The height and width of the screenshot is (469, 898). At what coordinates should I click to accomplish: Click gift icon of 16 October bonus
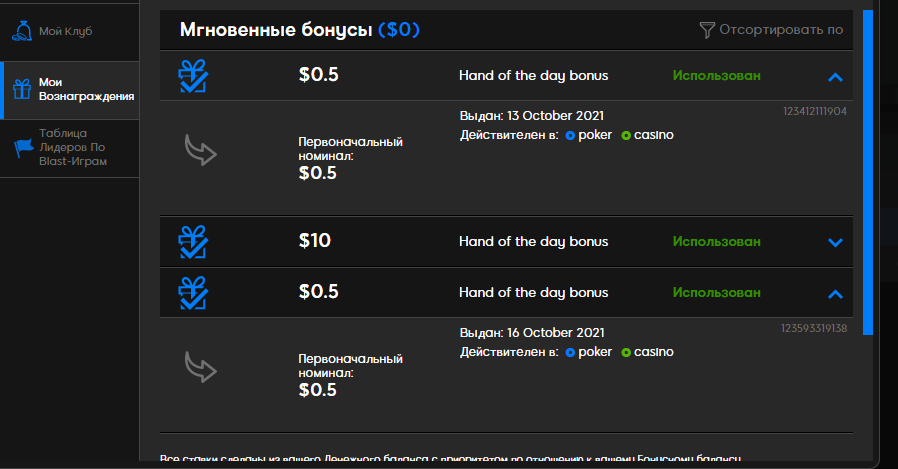pyautogui.click(x=193, y=293)
